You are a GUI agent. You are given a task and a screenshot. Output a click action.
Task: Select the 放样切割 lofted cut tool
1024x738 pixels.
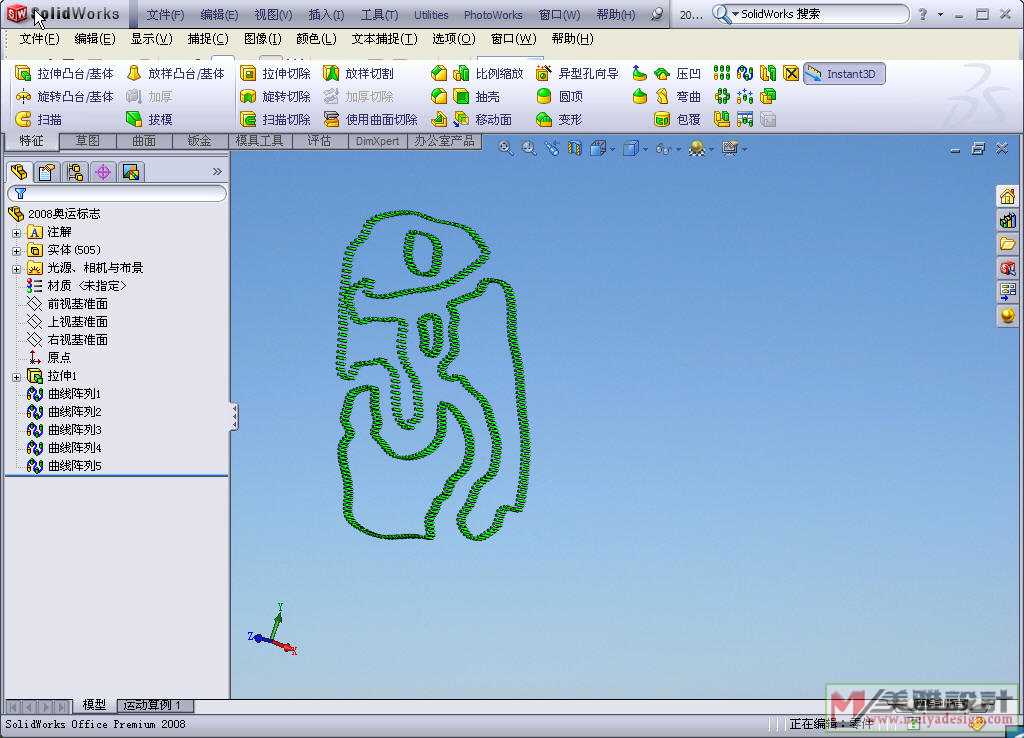point(359,74)
